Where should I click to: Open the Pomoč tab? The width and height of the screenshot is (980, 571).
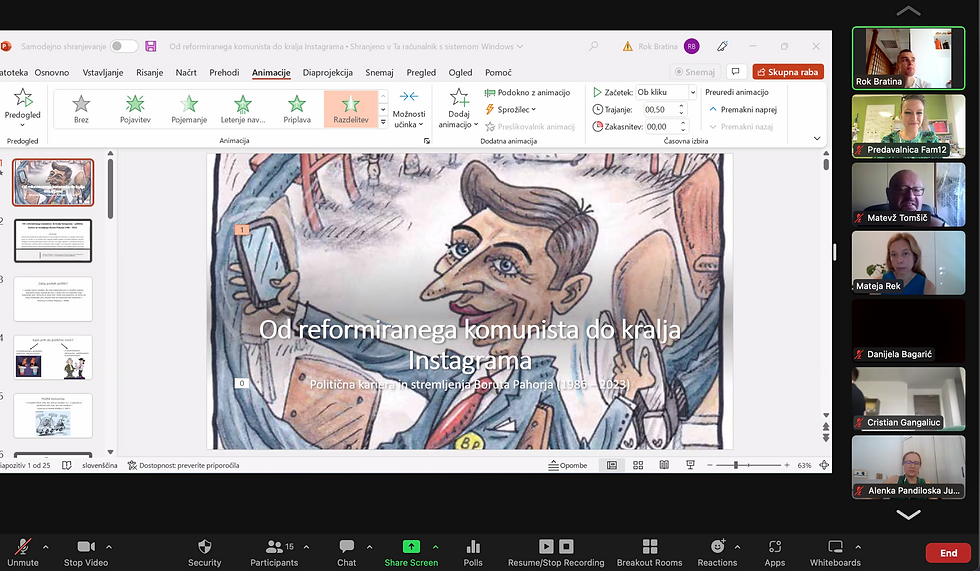498,72
